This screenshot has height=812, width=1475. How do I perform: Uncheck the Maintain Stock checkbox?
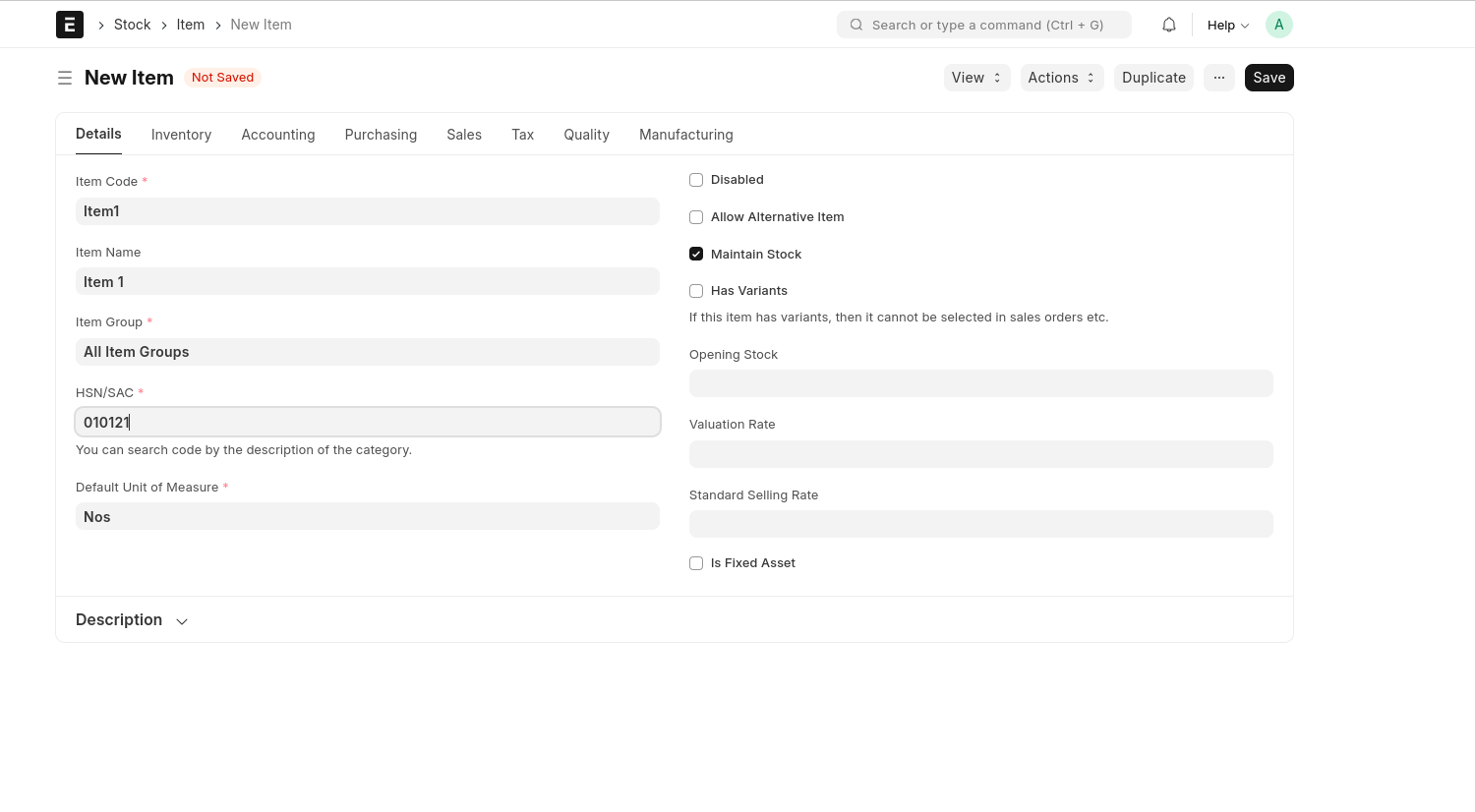coord(696,254)
